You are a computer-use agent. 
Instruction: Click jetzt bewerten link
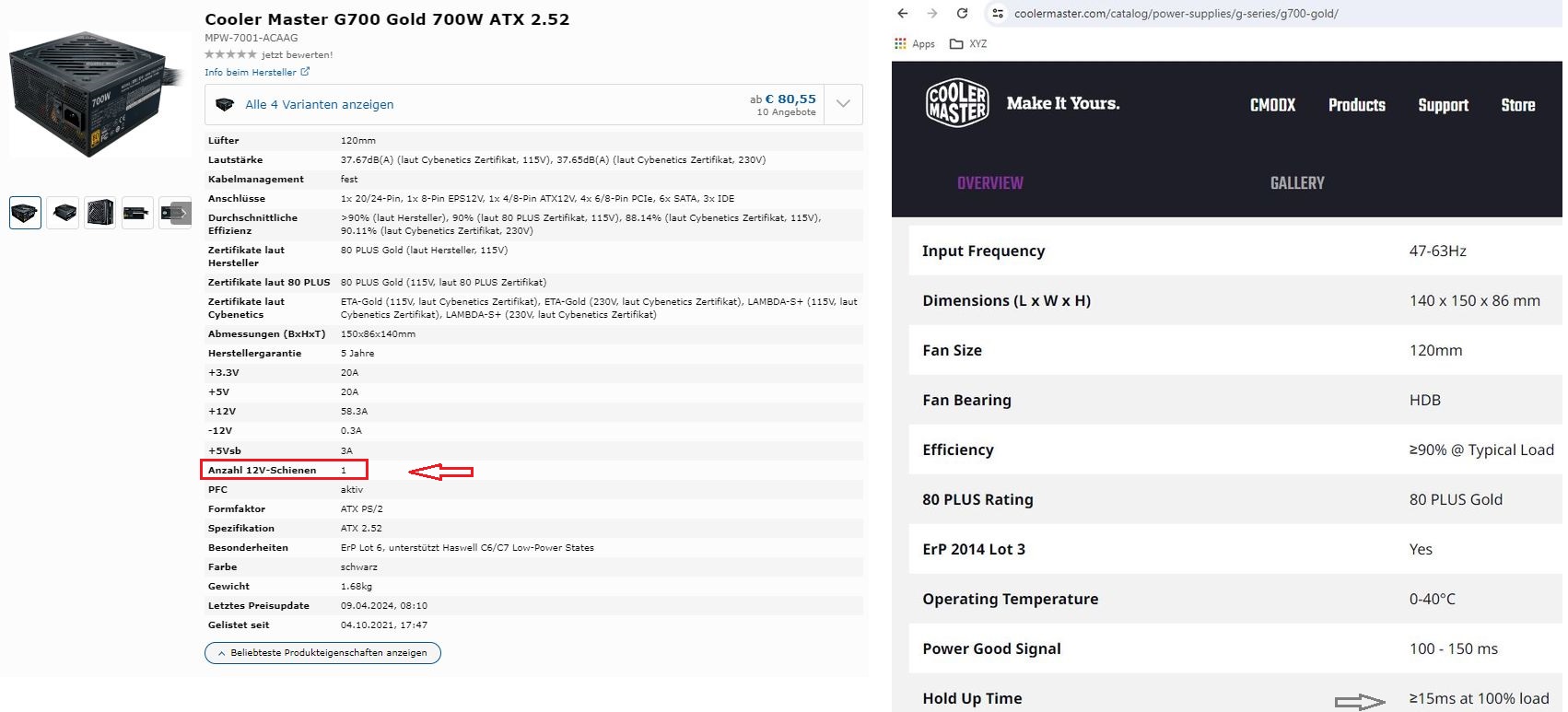[297, 54]
